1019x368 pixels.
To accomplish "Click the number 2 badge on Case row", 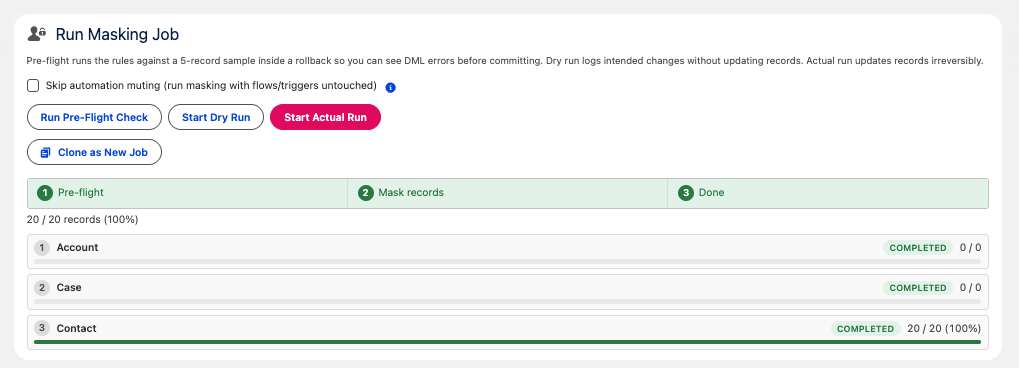I will coord(42,287).
